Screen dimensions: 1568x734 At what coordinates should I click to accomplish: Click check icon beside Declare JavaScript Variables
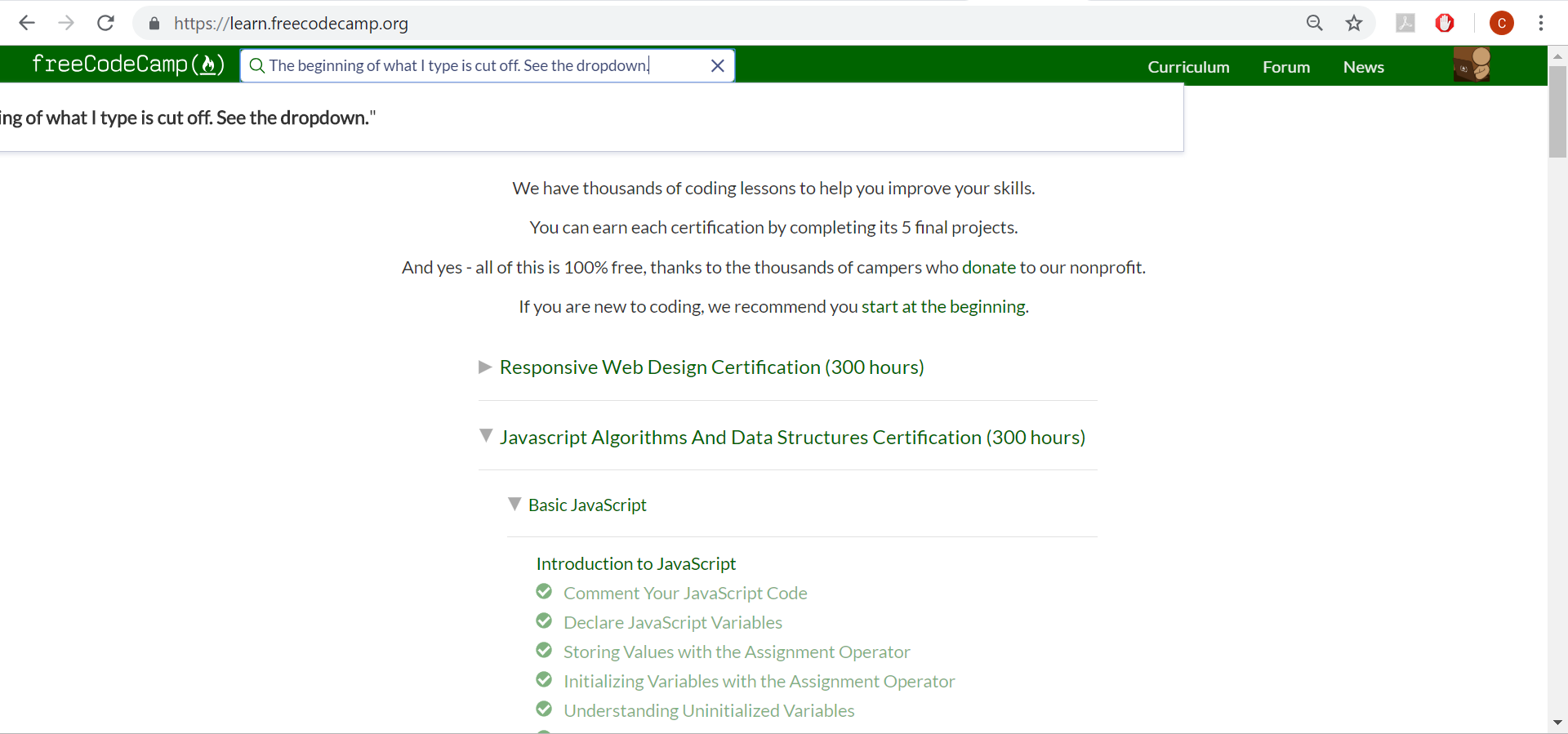click(544, 621)
